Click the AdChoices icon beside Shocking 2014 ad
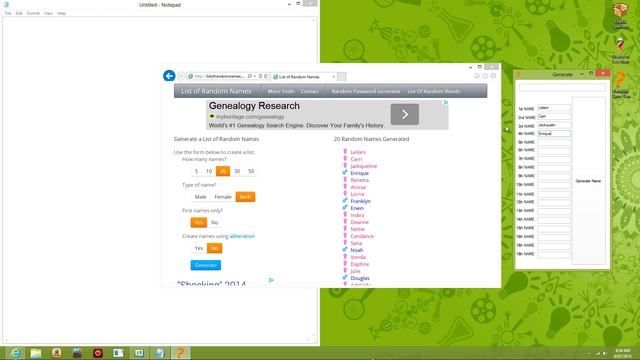Viewport: 640px width, 360px height. pyautogui.click(x=271, y=280)
